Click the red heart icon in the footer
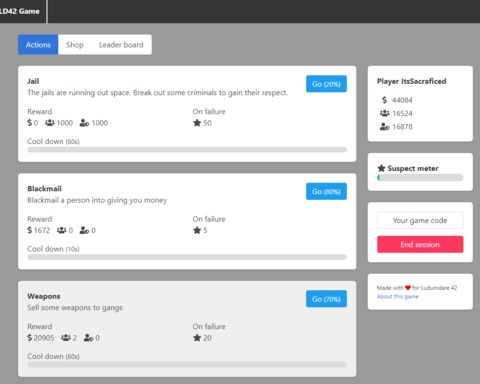The height and width of the screenshot is (384, 480). pyautogui.click(x=408, y=288)
